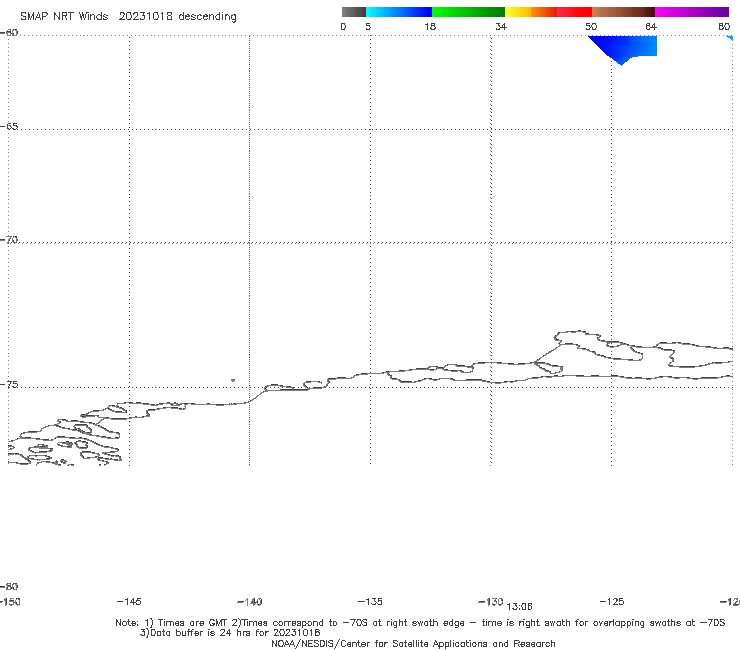Click the "-130" longitude axis label
Viewport: 740px width, 650px height.
click(491, 601)
